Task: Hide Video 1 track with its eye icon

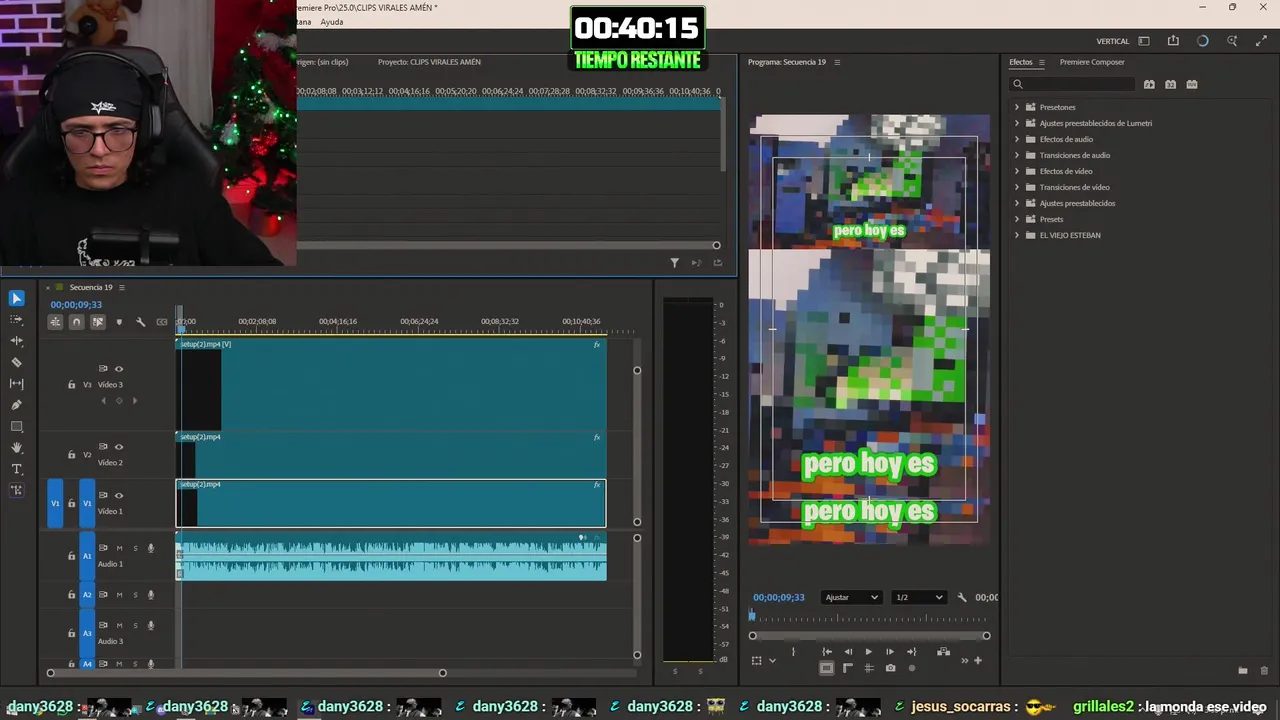Action: (119, 495)
